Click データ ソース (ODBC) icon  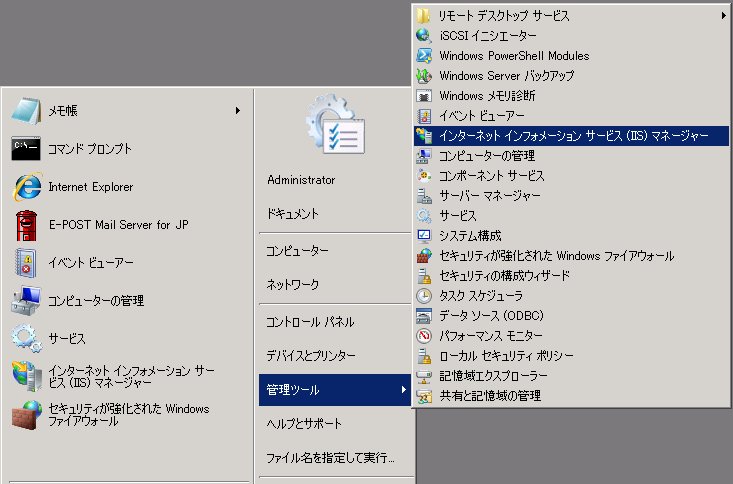[x=424, y=316]
